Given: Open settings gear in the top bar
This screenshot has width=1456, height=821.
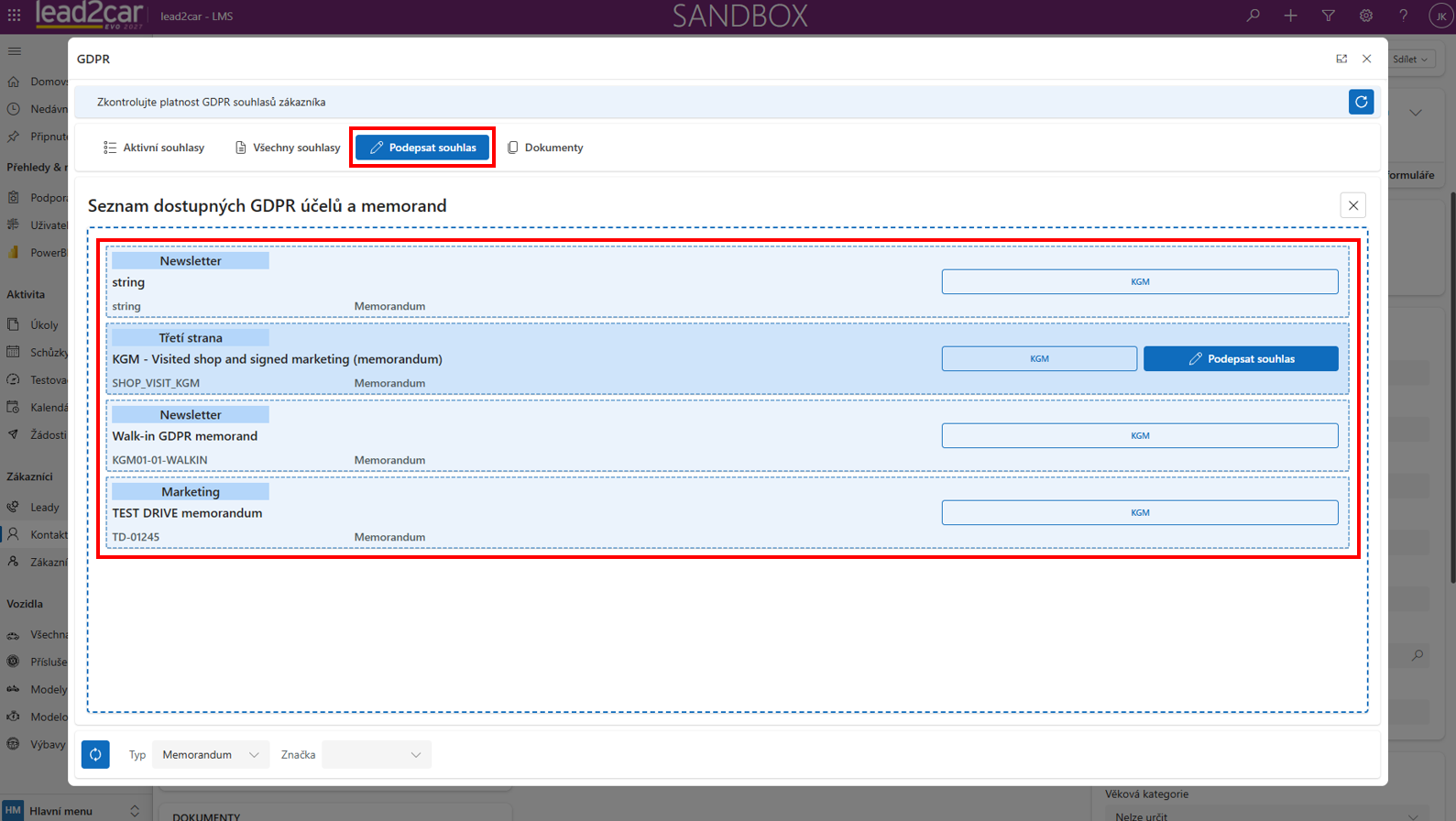Looking at the screenshot, I should tap(1365, 16).
